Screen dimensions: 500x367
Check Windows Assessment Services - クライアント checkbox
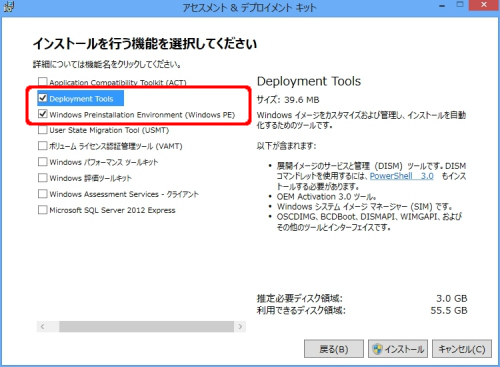43,194
